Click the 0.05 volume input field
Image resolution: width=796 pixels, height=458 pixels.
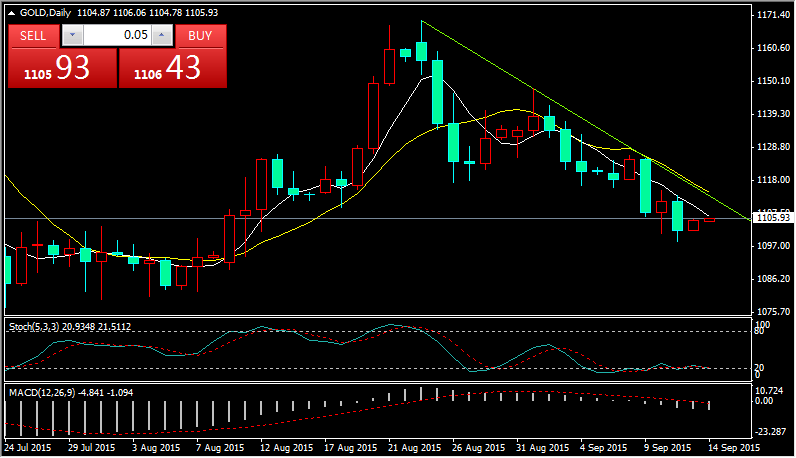click(117, 35)
